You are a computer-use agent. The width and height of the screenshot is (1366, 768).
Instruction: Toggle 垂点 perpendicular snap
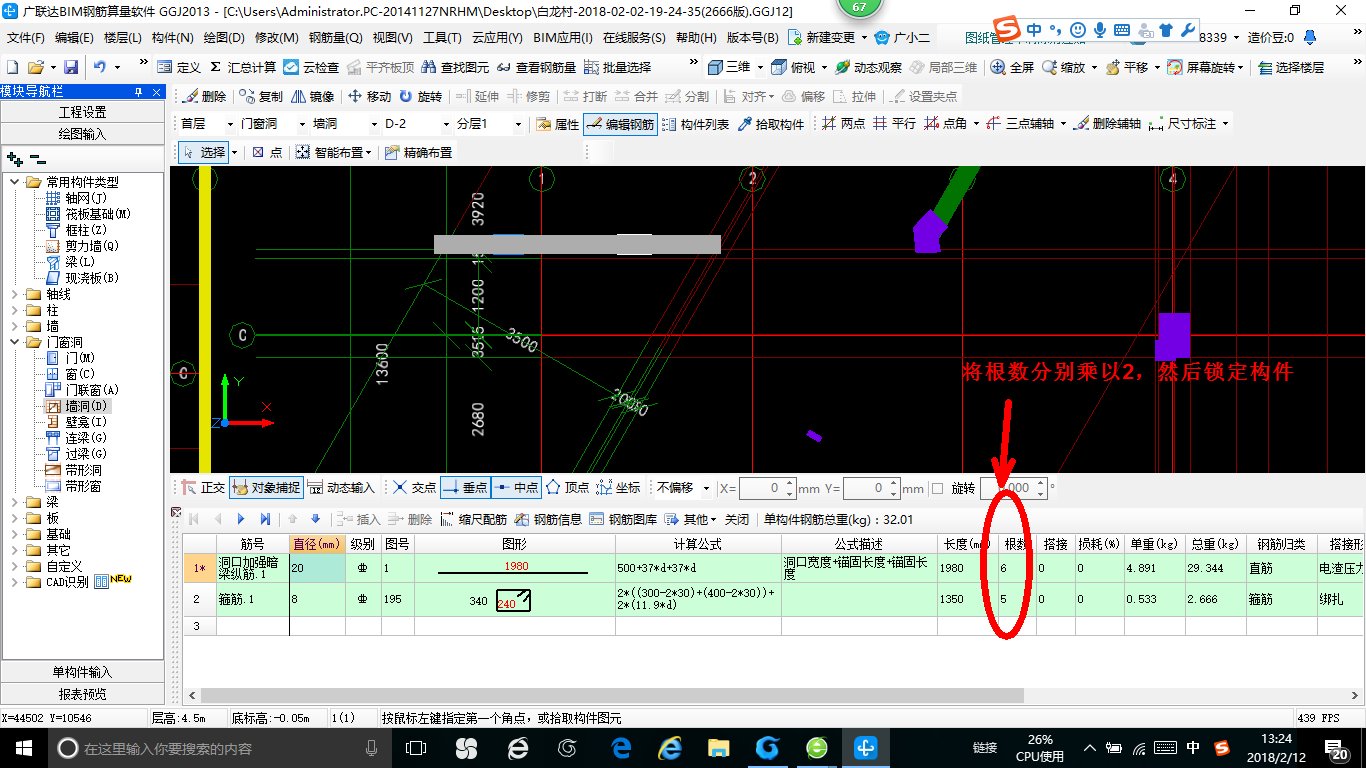coord(465,488)
